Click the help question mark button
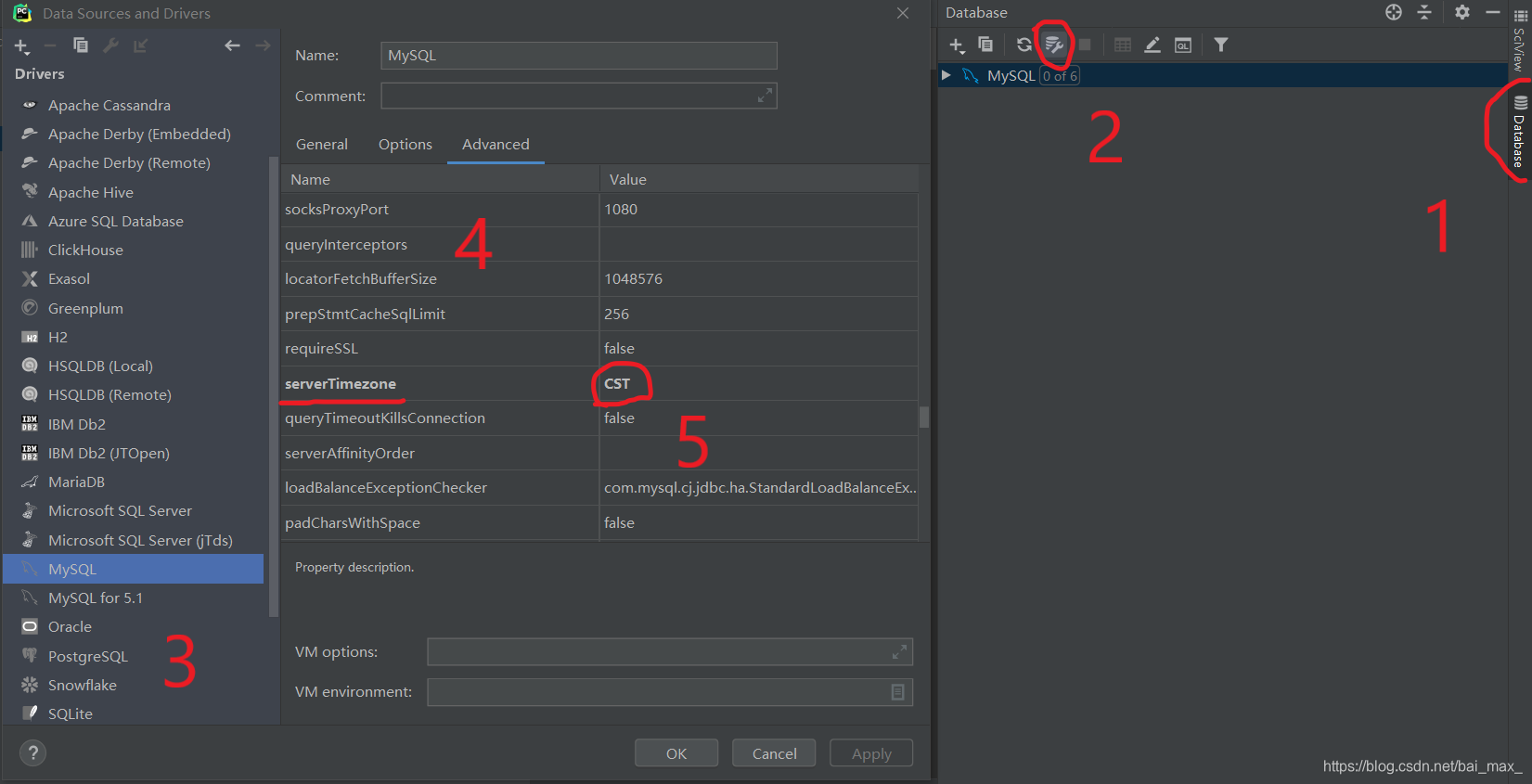Screen dimensions: 1532x784 pyautogui.click(x=32, y=752)
